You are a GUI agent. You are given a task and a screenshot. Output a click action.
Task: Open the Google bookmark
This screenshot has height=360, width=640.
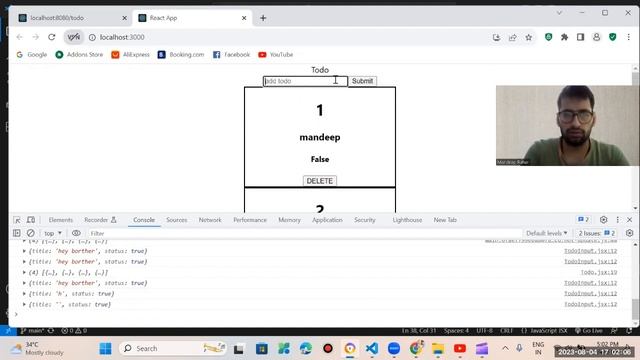31,55
